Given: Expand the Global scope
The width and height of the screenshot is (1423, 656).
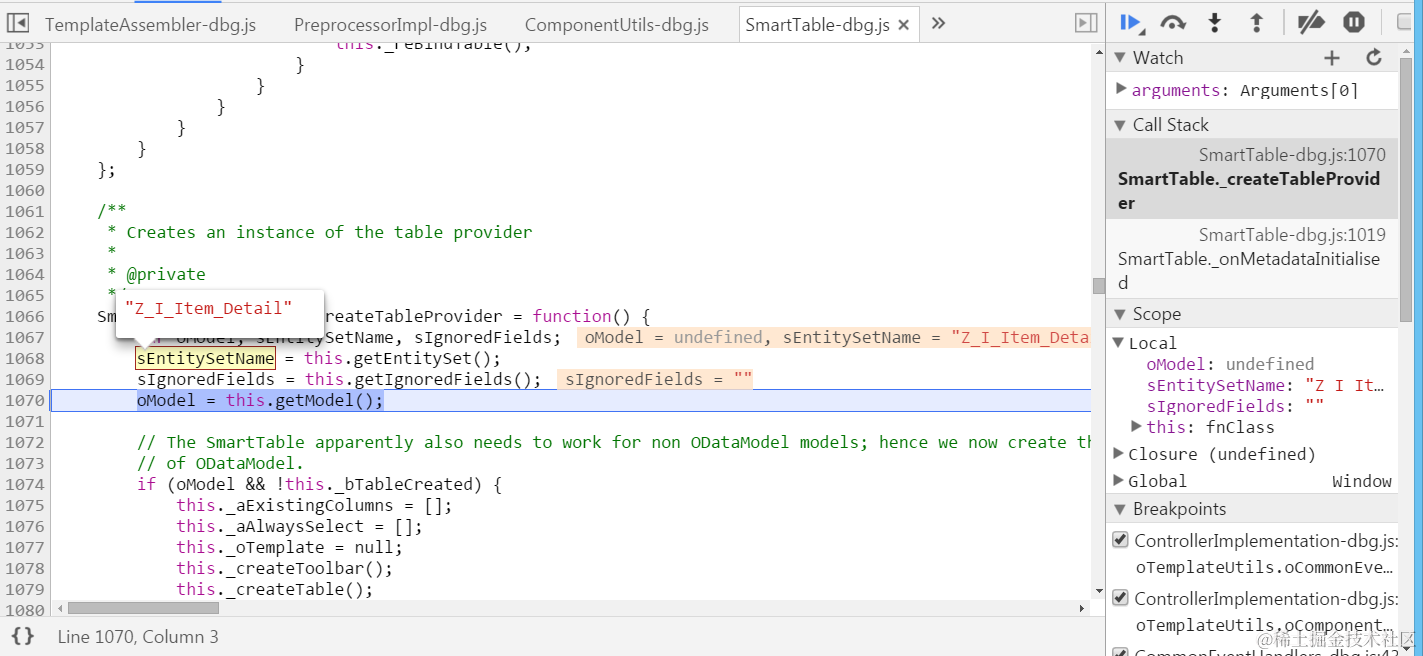Looking at the screenshot, I should [1119, 481].
